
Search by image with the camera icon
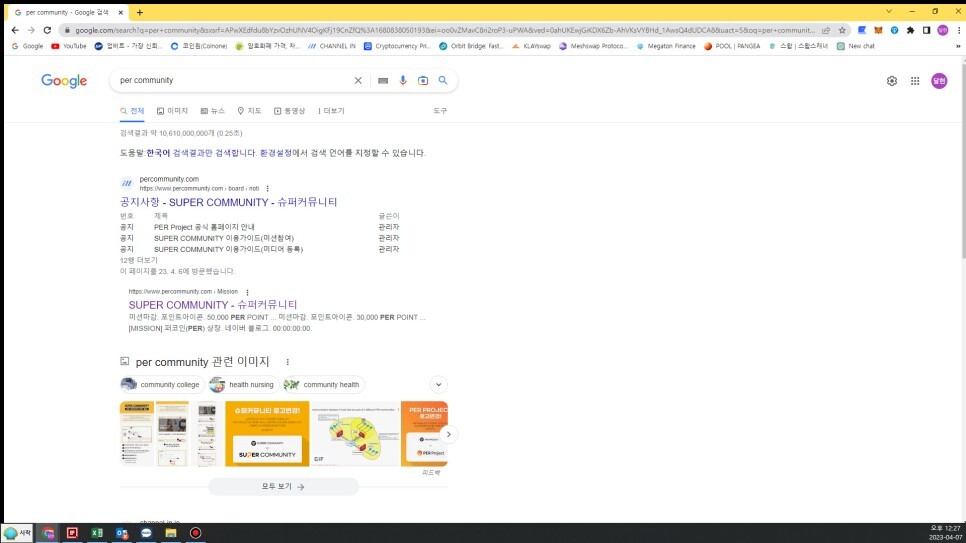(423, 80)
